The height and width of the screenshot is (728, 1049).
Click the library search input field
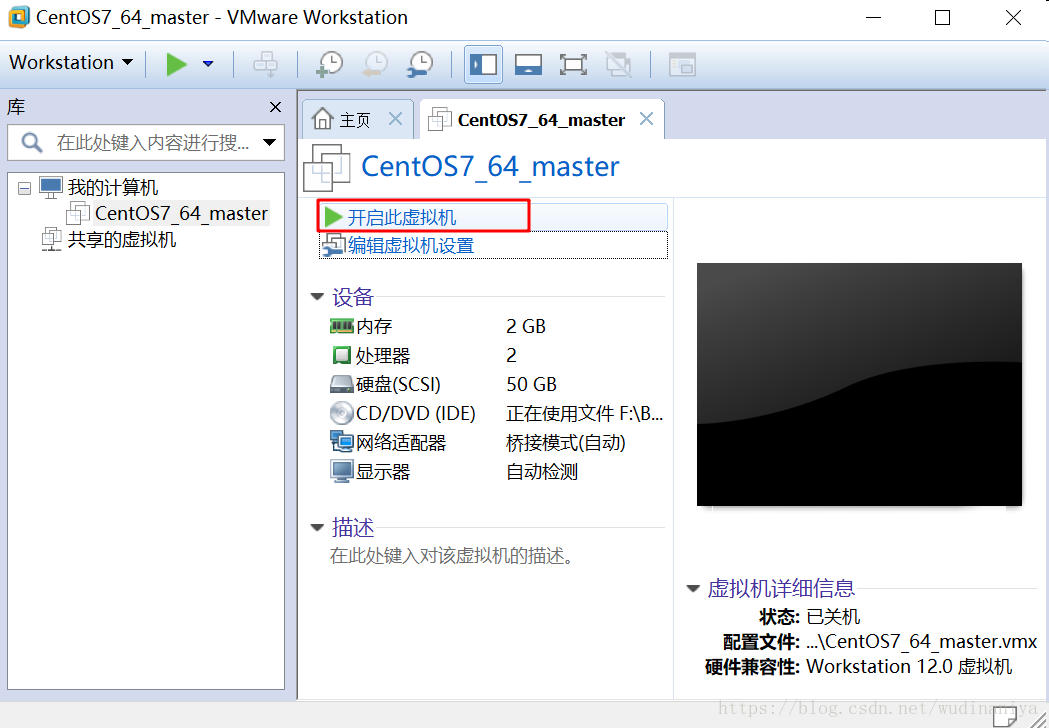(146, 142)
